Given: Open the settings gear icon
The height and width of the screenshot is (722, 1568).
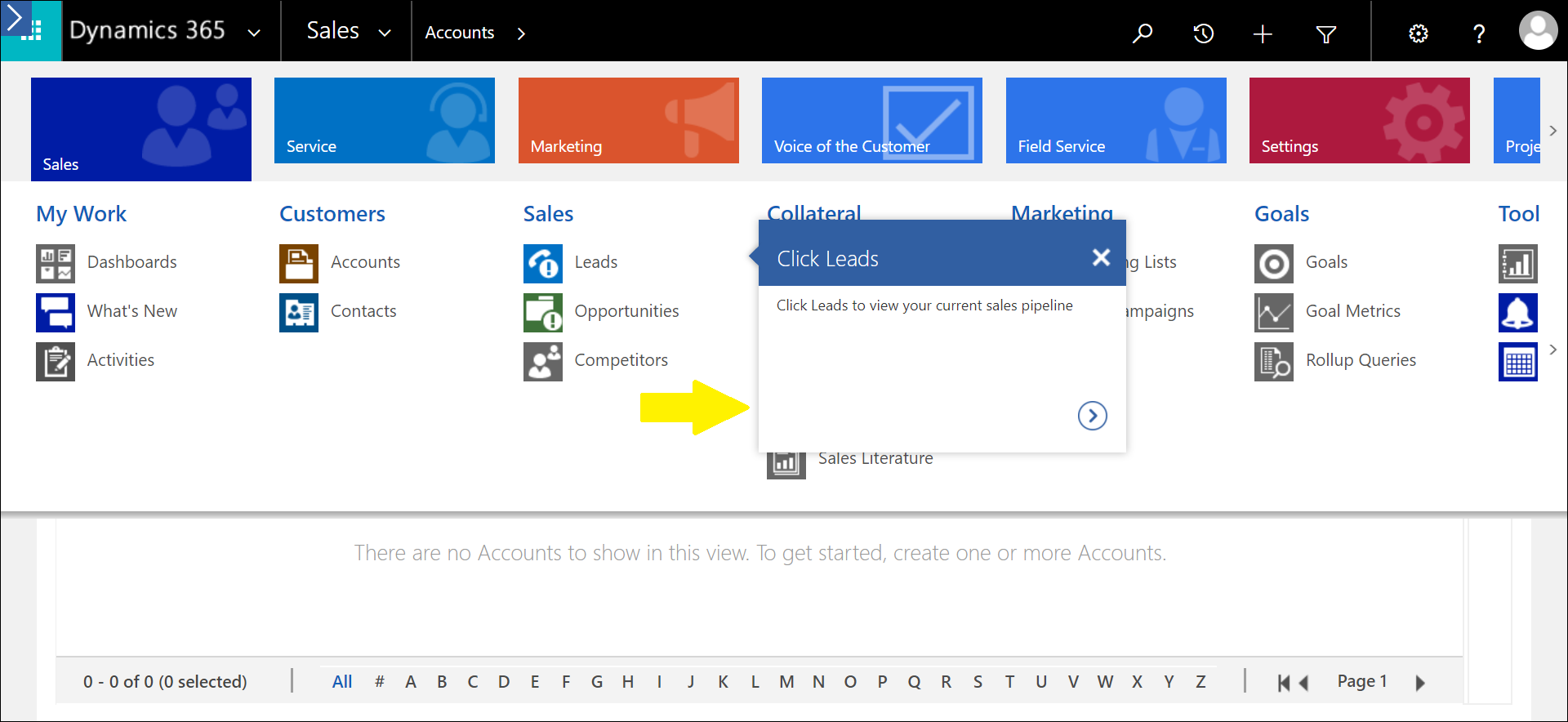Looking at the screenshot, I should [1419, 33].
